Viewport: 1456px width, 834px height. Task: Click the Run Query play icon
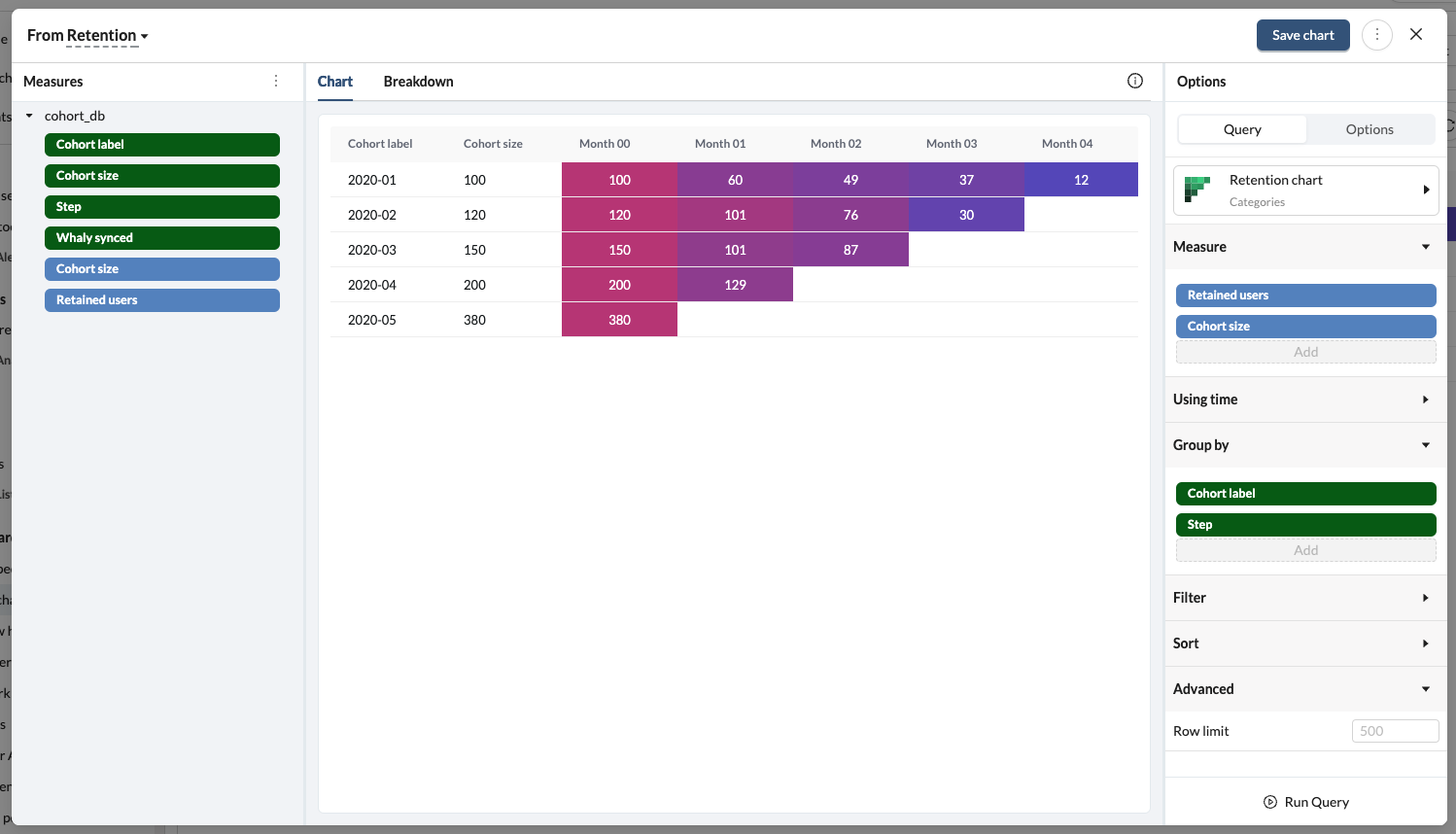[1269, 802]
